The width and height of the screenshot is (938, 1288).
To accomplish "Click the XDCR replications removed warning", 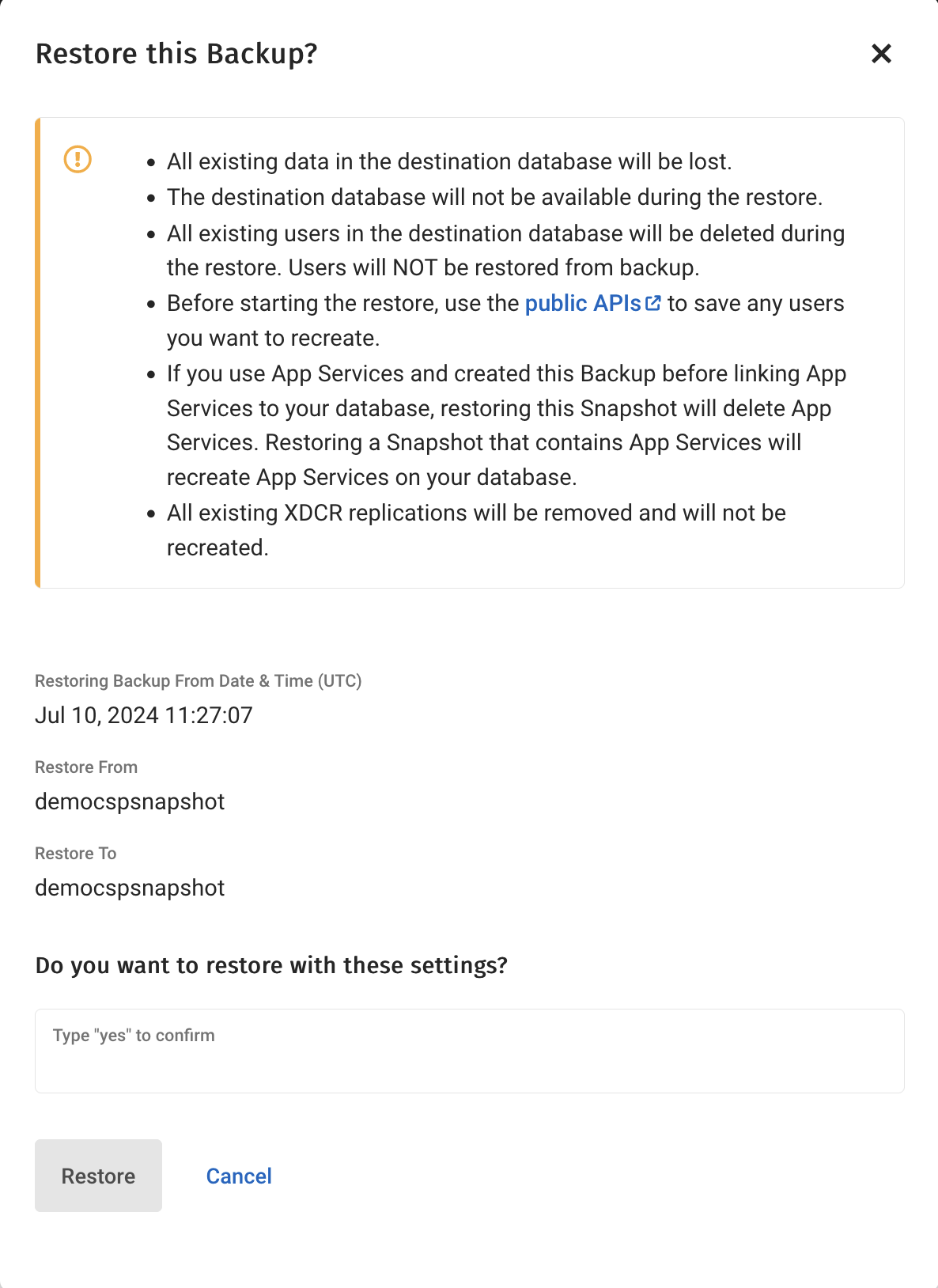I will (476, 530).
